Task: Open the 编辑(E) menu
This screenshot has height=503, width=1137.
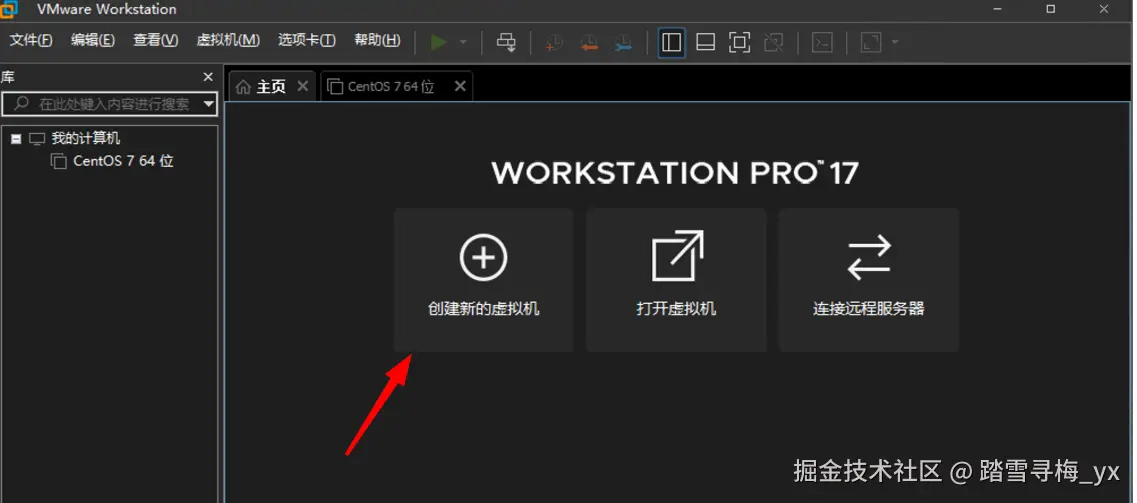Action: tap(93, 41)
